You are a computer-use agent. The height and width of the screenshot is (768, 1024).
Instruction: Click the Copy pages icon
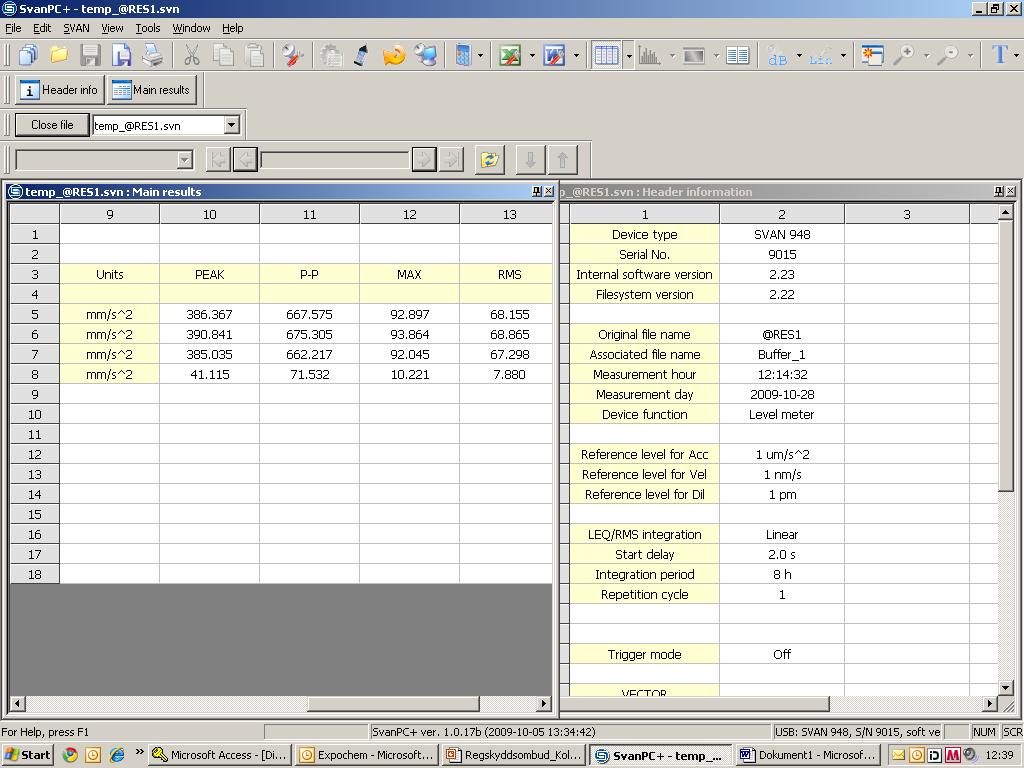(223, 56)
